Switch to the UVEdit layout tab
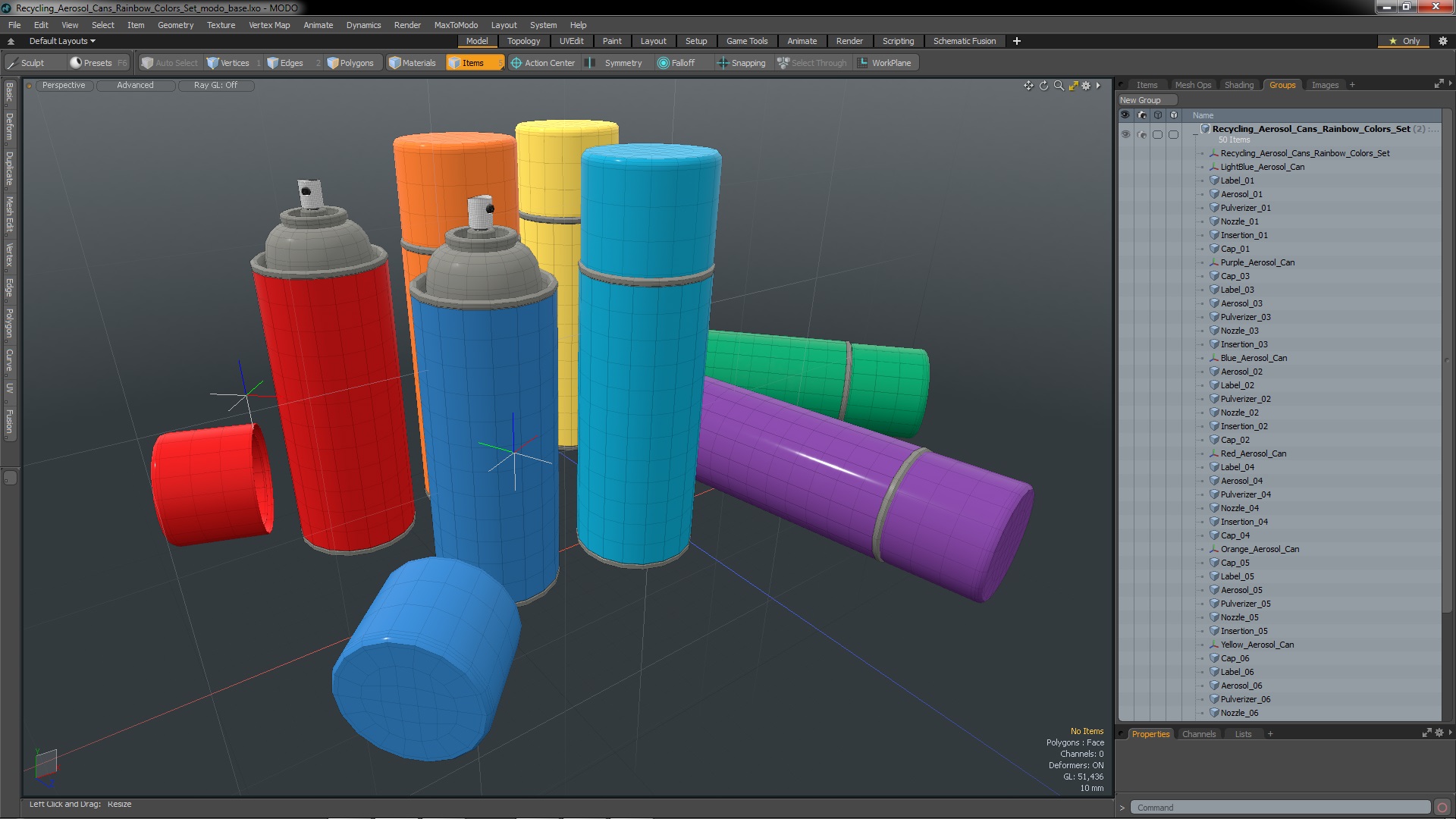The width and height of the screenshot is (1456, 819). point(571,41)
